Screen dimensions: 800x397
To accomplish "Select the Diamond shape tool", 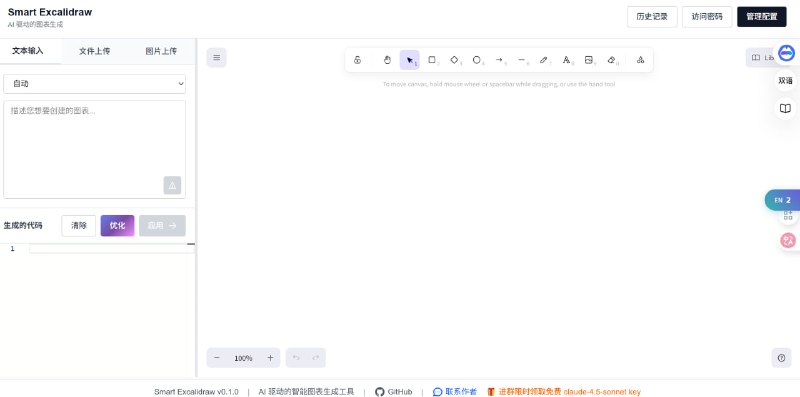I will (x=455, y=60).
